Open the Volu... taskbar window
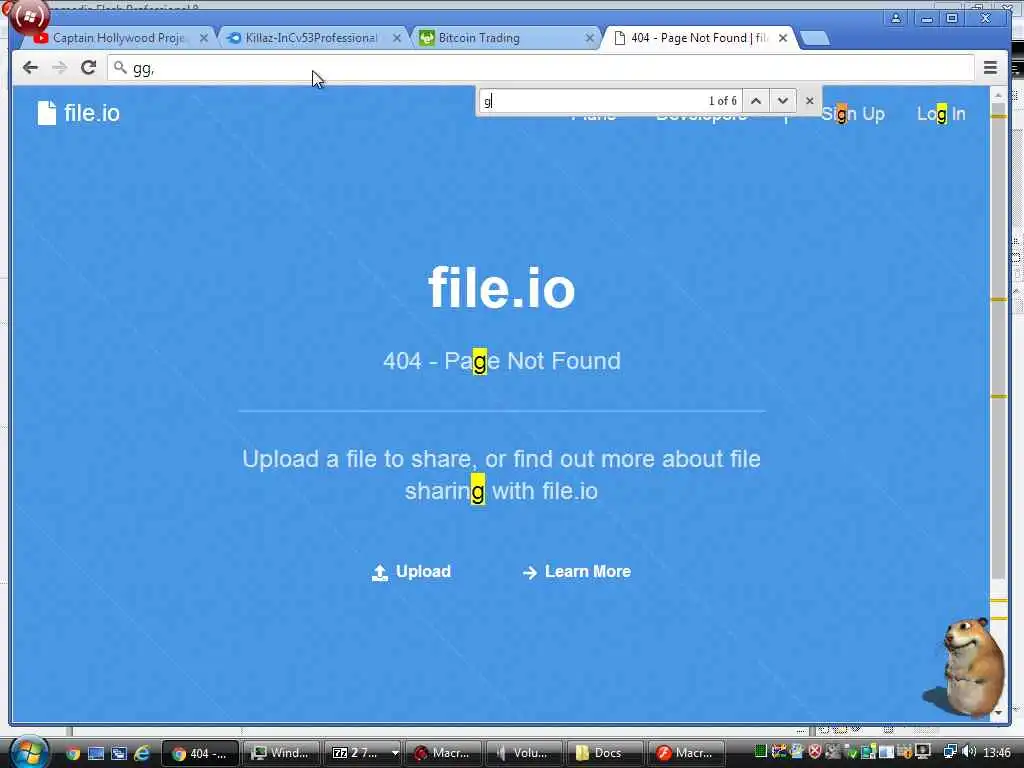This screenshot has width=1024, height=768. (x=523, y=753)
